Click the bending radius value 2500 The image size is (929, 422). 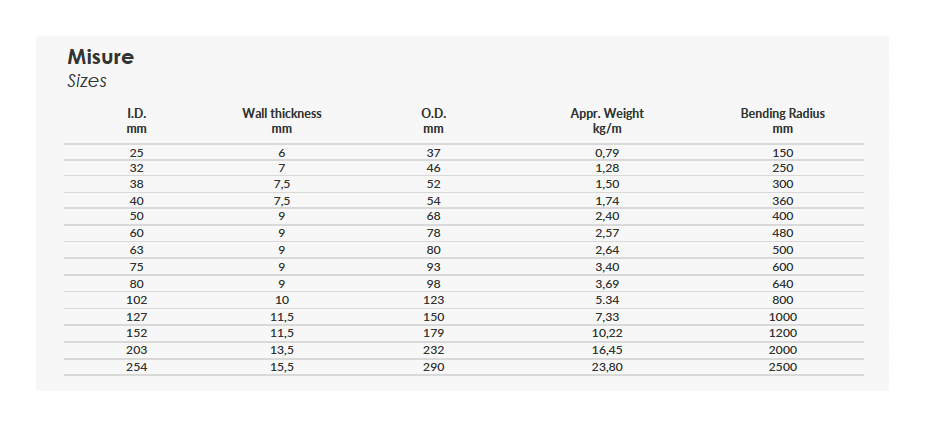pos(782,366)
